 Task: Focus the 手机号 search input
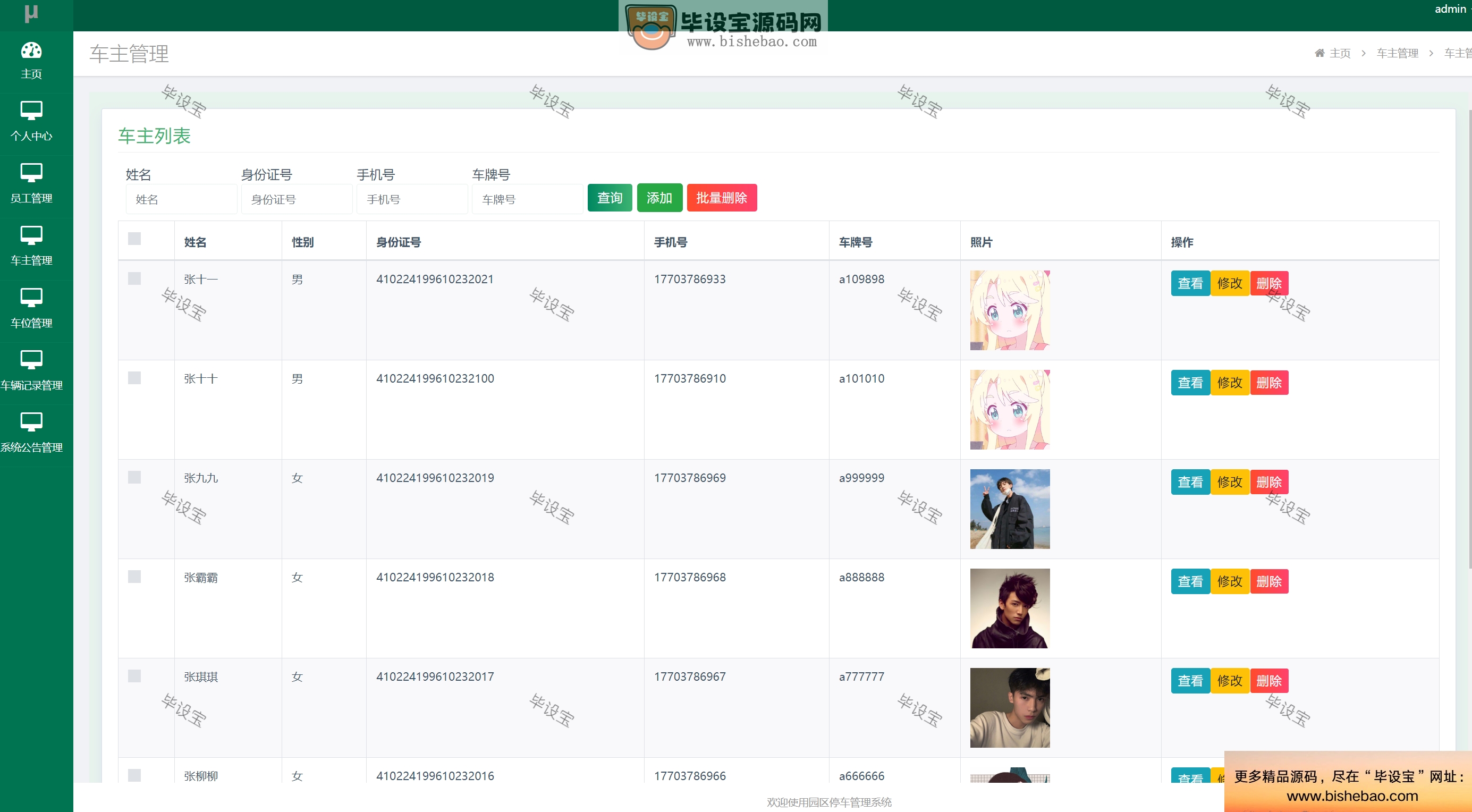coord(412,199)
